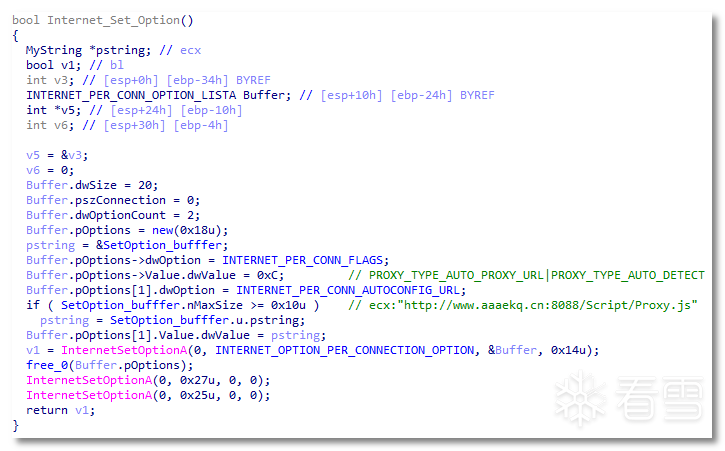The width and height of the screenshot is (725, 451).
Task: Select the function name Internet_Set_Option
Action: point(113,20)
